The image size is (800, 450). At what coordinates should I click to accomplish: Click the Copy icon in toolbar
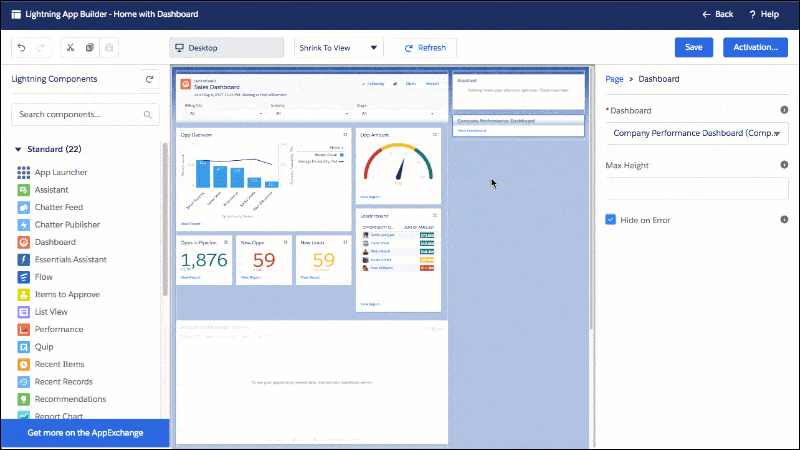coord(89,47)
